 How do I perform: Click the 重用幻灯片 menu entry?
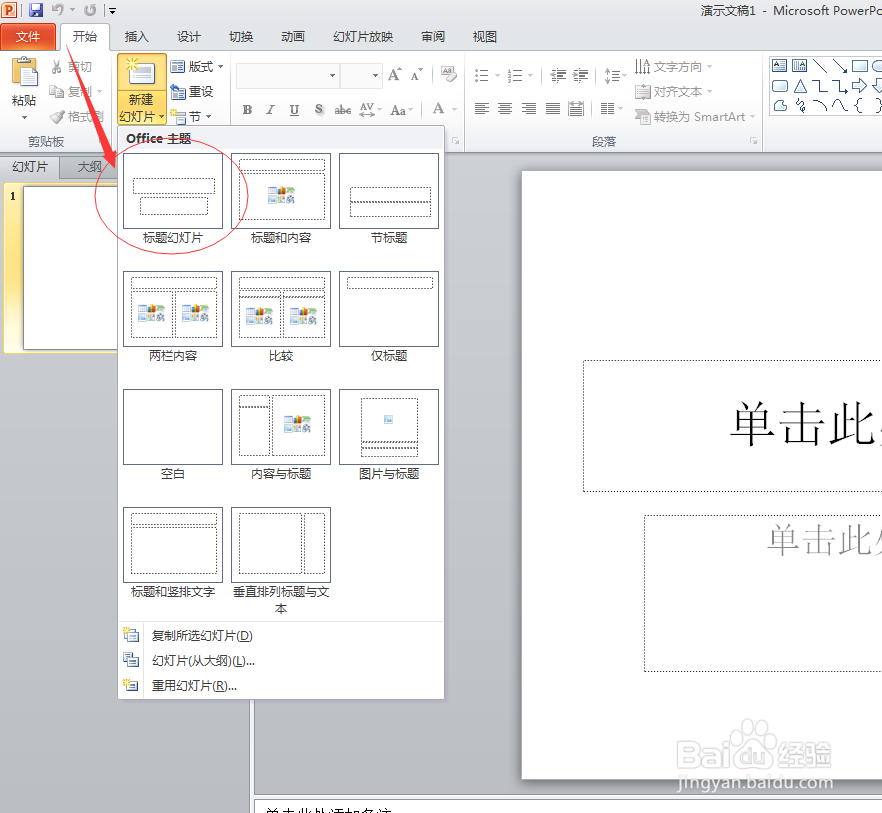point(193,684)
